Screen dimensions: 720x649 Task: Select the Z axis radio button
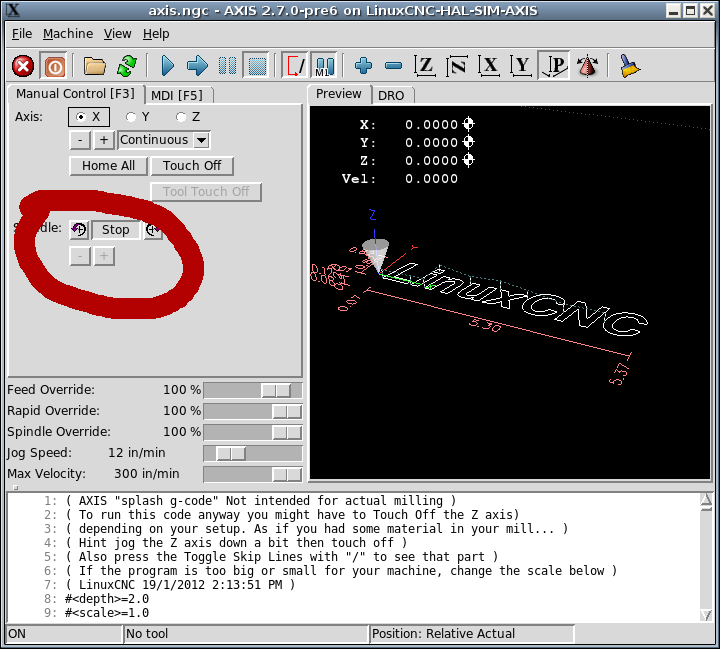(x=181, y=117)
